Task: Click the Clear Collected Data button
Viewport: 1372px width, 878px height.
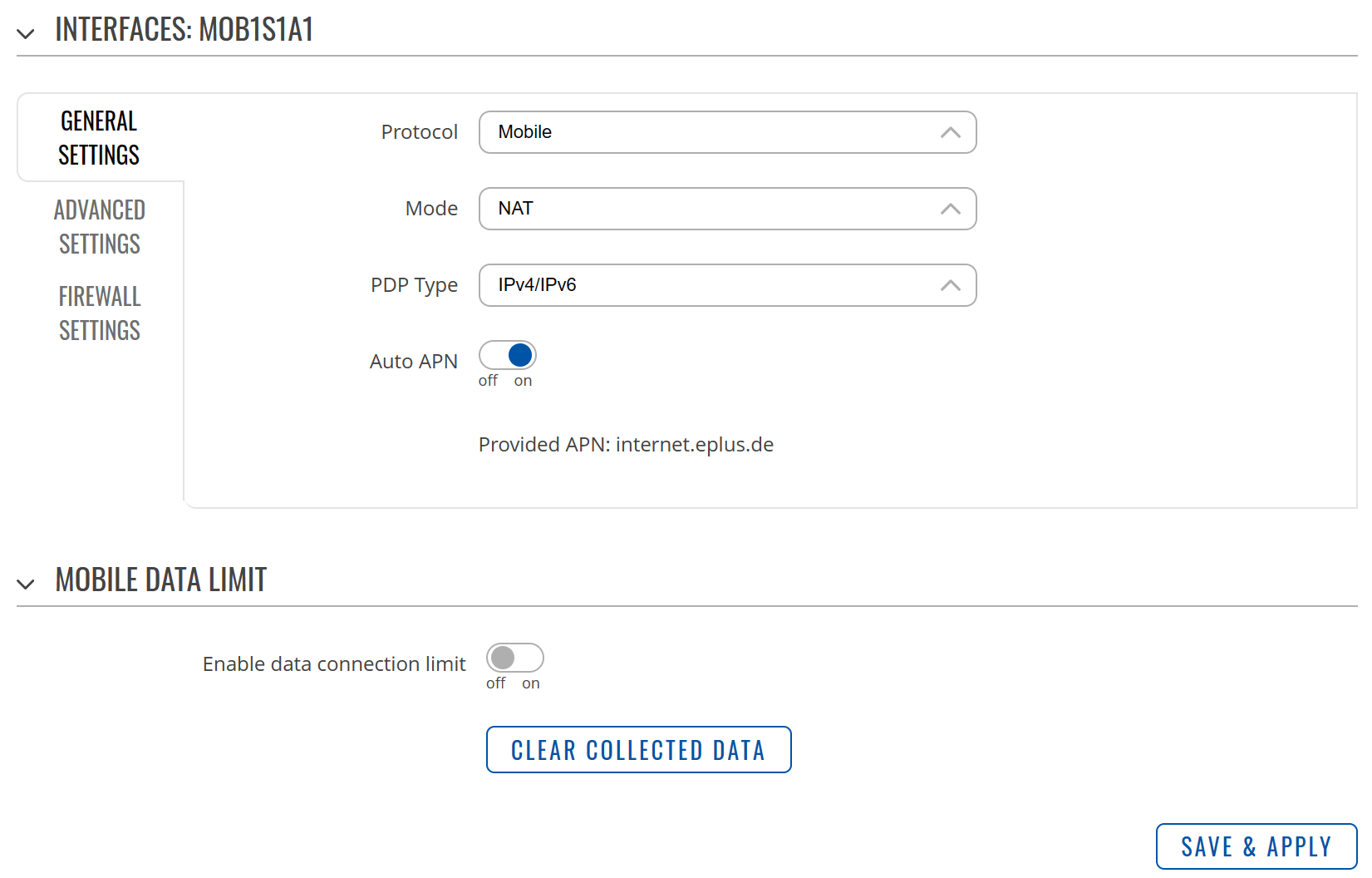Action: click(x=638, y=749)
